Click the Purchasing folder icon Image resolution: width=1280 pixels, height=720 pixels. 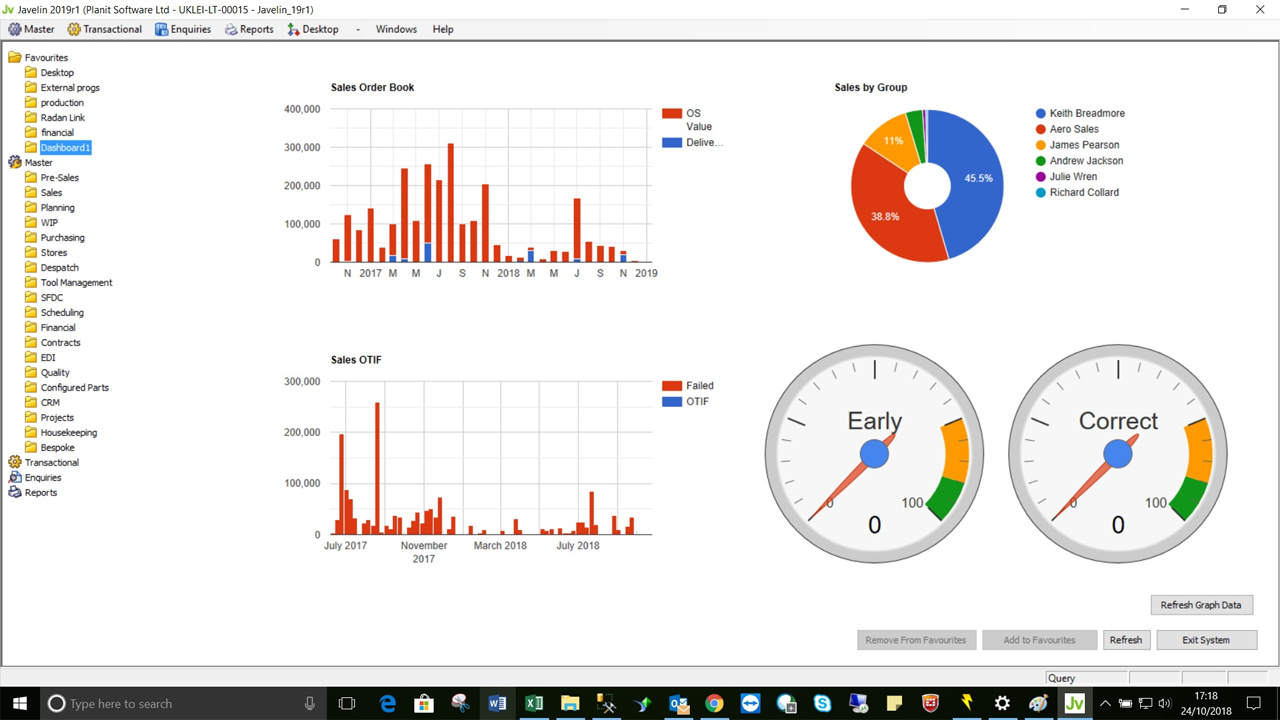click(x=31, y=237)
